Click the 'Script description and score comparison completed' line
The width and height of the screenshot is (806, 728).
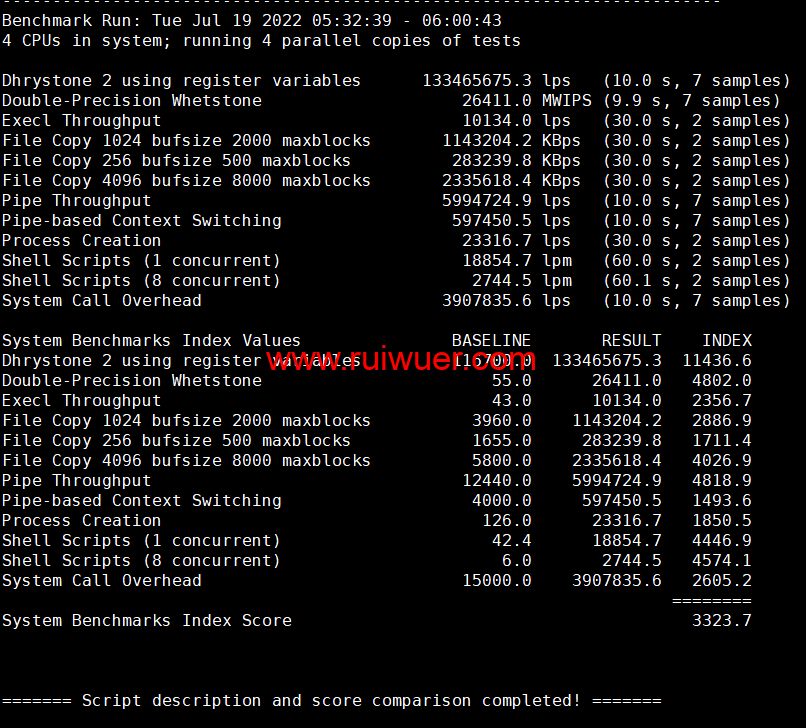click(x=331, y=701)
